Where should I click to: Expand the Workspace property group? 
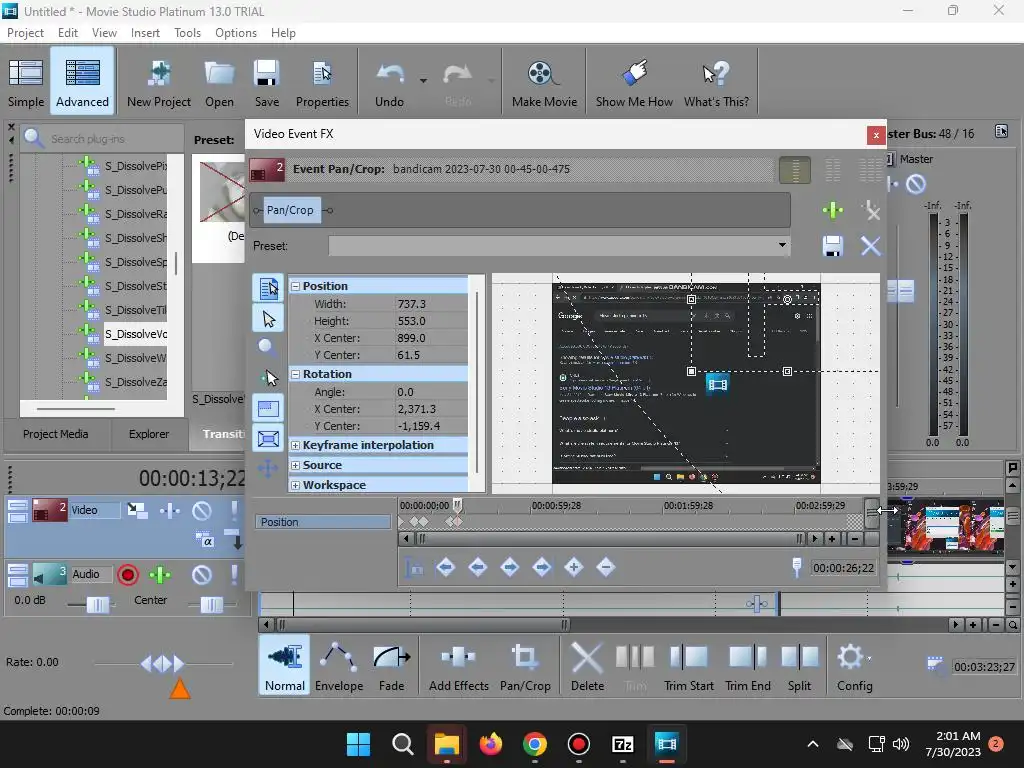click(295, 485)
